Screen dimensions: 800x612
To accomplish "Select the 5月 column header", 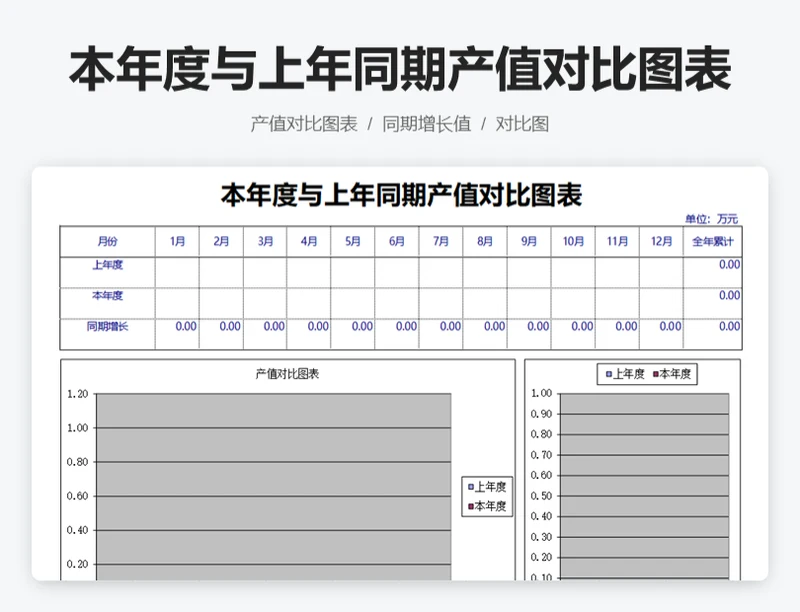I will point(353,241).
